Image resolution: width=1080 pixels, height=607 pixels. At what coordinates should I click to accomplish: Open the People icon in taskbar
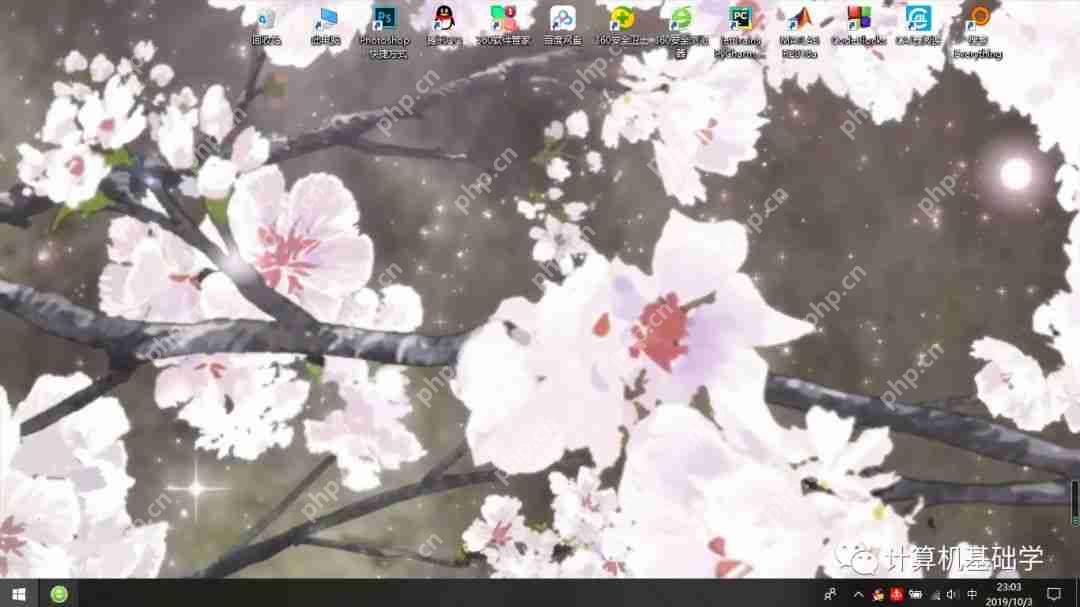[829, 594]
